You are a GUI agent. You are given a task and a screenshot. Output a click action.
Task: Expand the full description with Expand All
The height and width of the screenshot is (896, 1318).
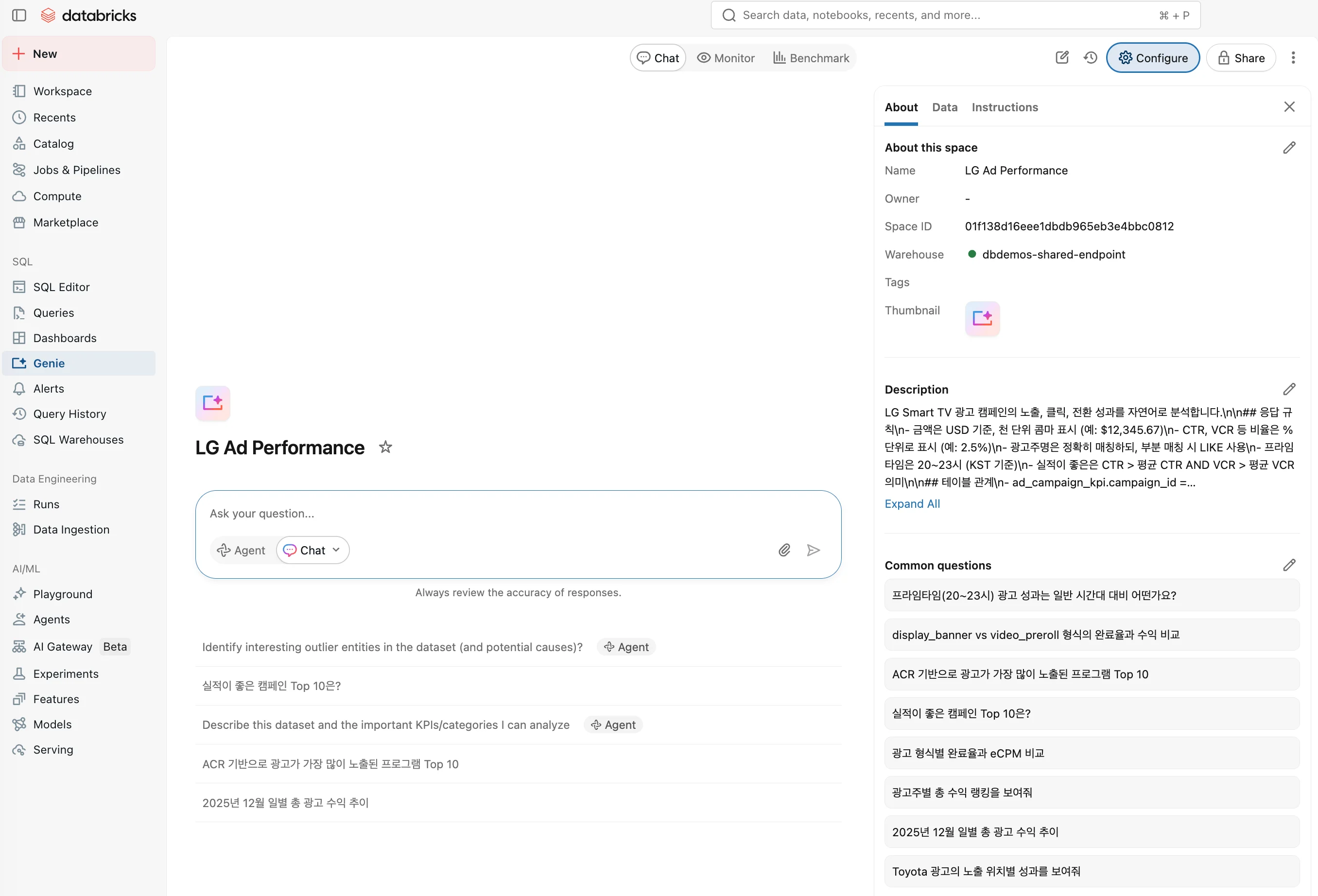912,503
